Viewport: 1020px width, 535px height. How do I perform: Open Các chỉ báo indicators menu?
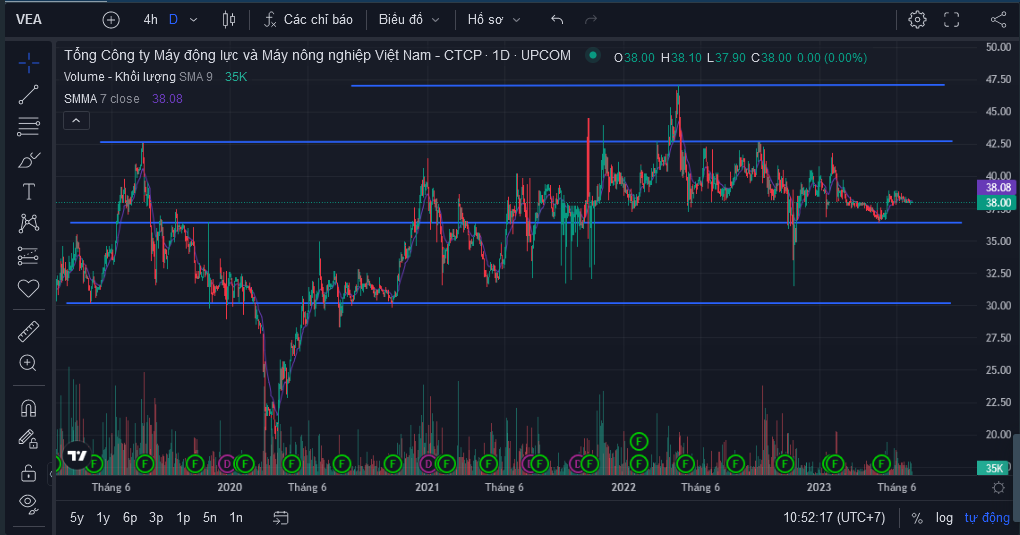[308, 20]
